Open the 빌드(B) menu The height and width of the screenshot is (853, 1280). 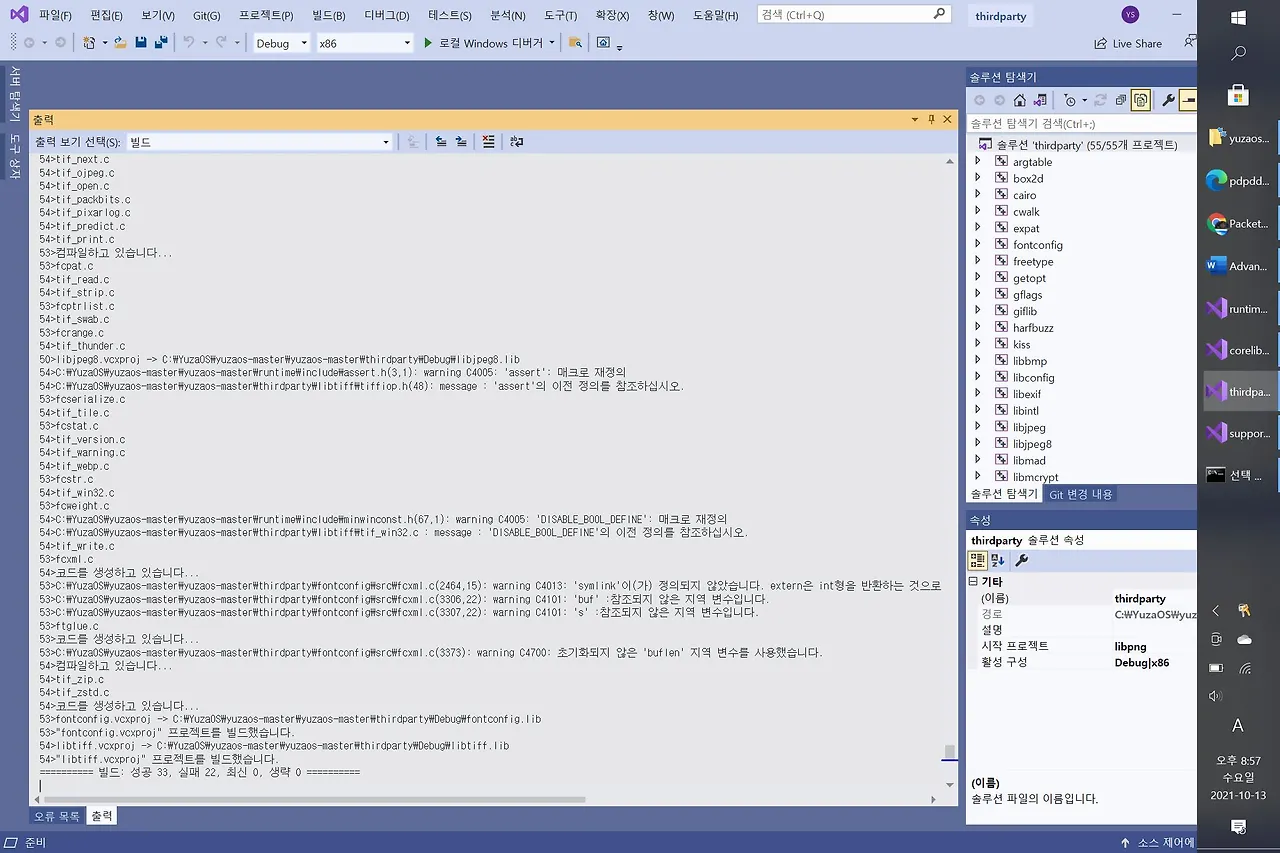pos(329,15)
